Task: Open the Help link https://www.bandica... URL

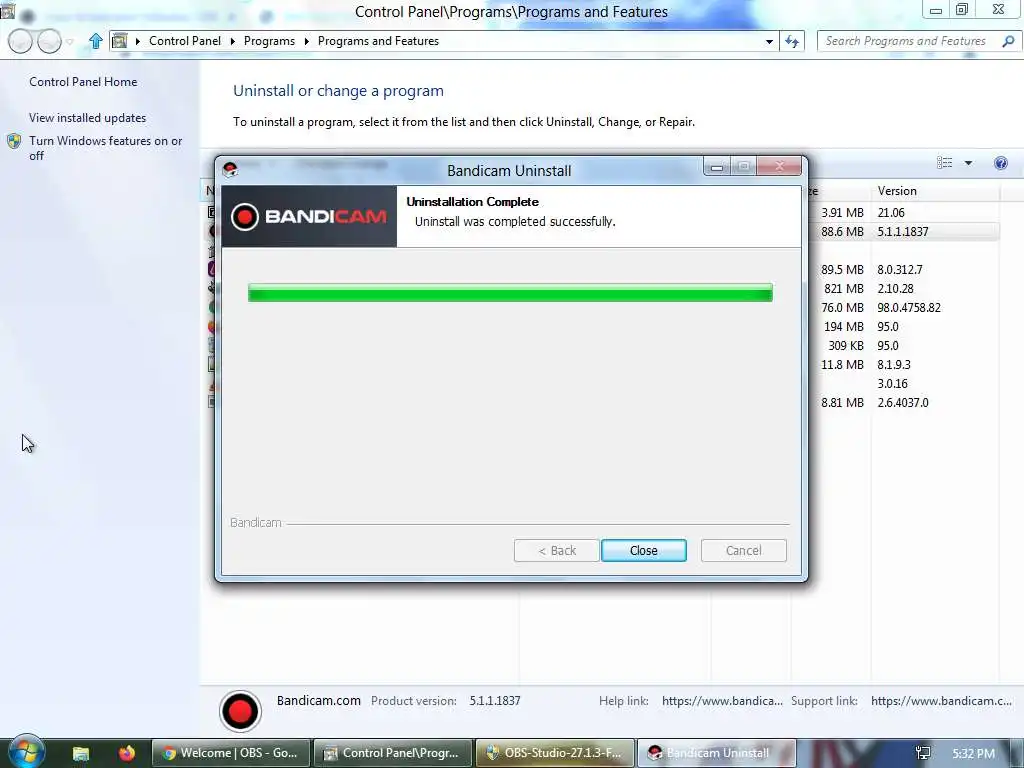Action: [x=722, y=701]
